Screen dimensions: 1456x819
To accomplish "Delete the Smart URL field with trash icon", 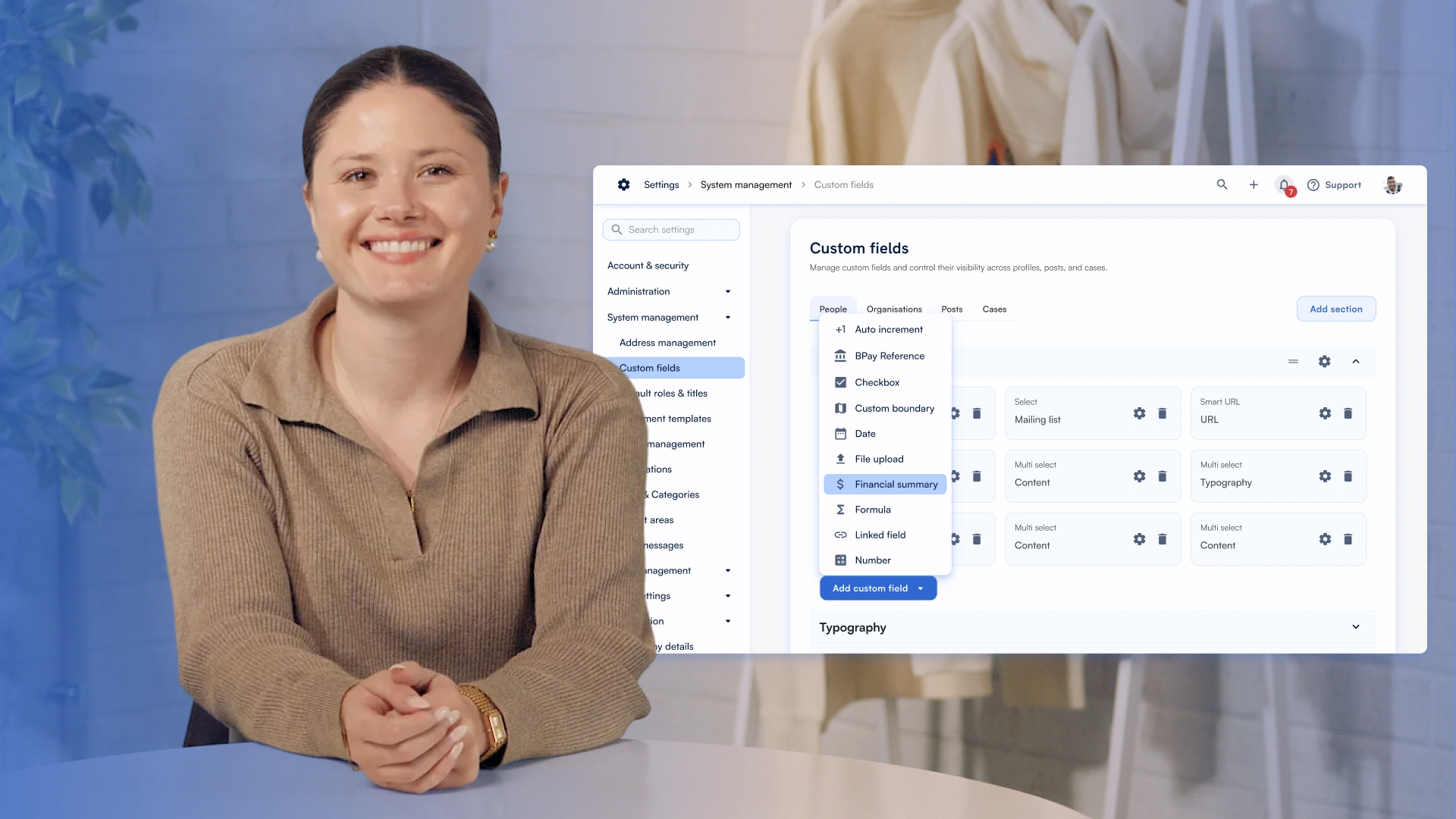I will 1348,413.
